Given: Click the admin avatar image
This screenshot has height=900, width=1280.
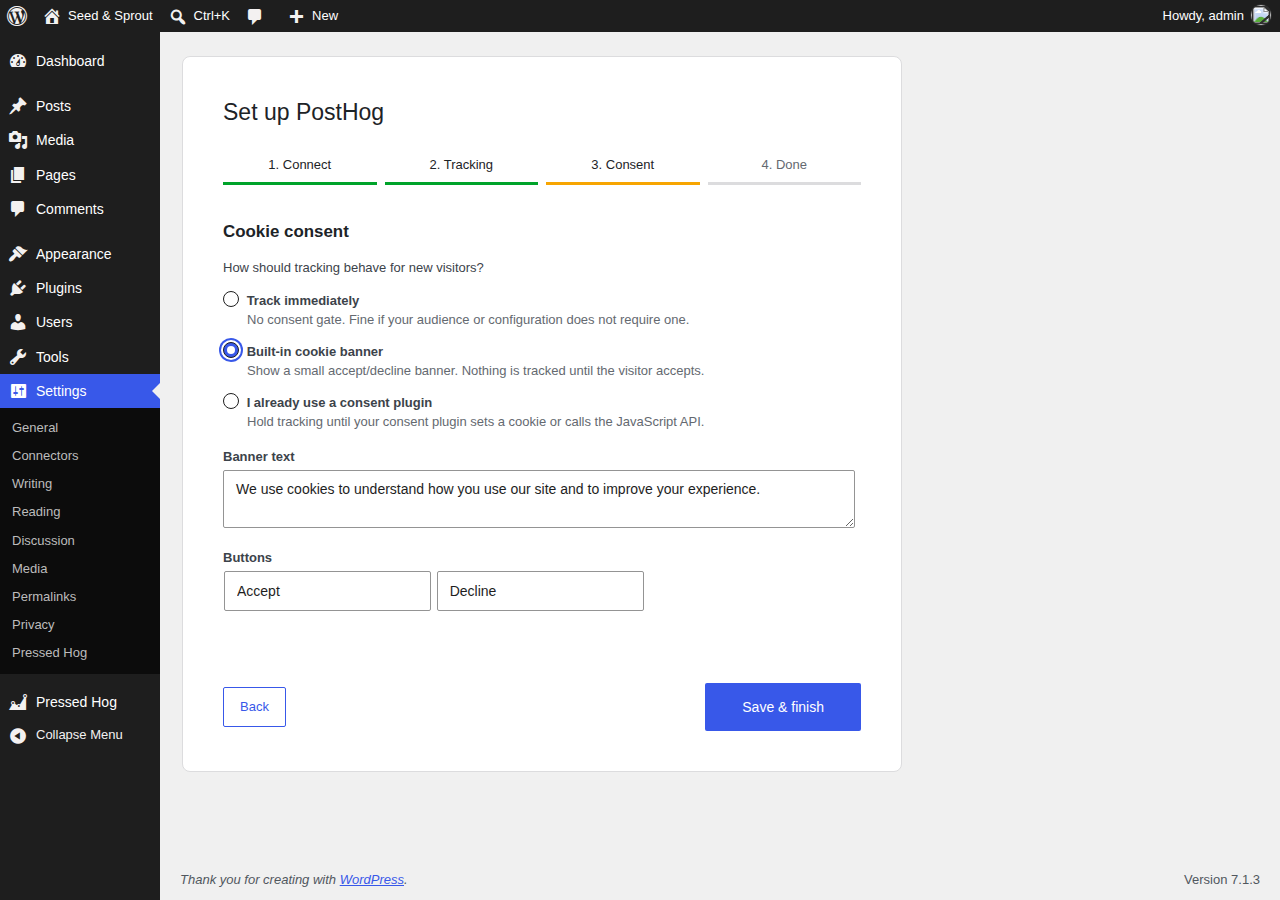Looking at the screenshot, I should point(1261,15).
